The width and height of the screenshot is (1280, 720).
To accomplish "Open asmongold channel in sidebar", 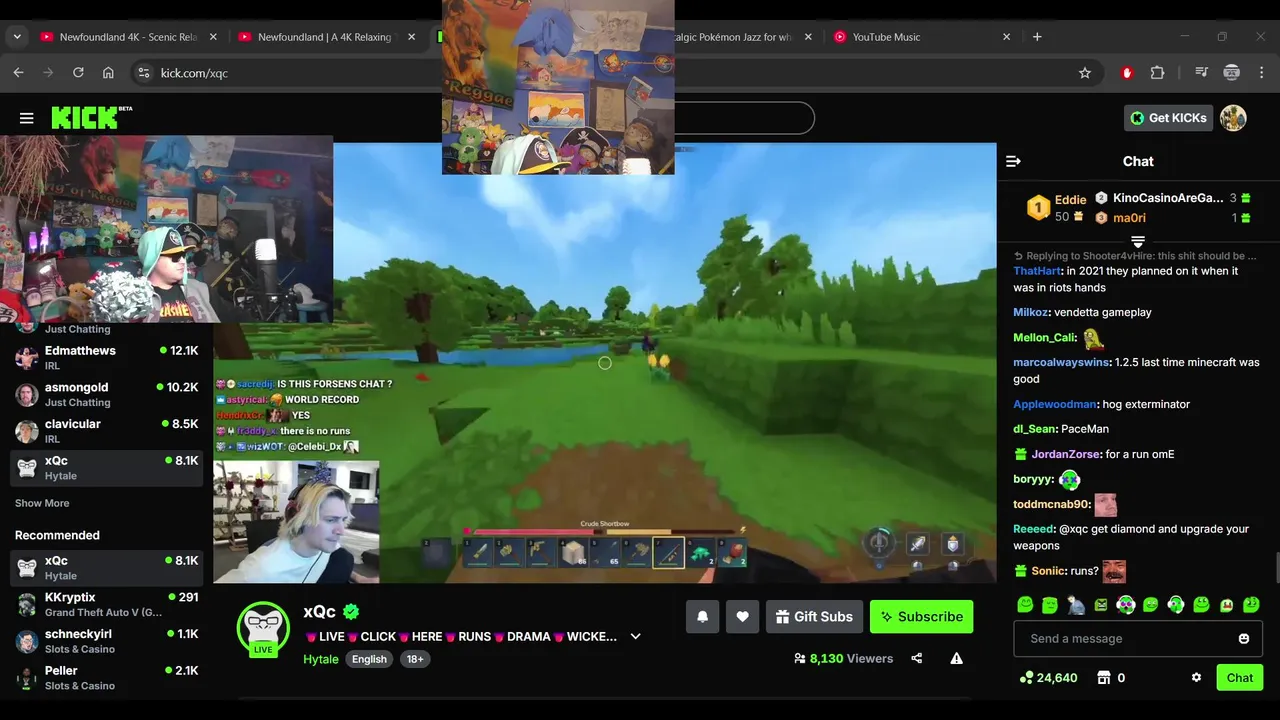I will [105, 395].
